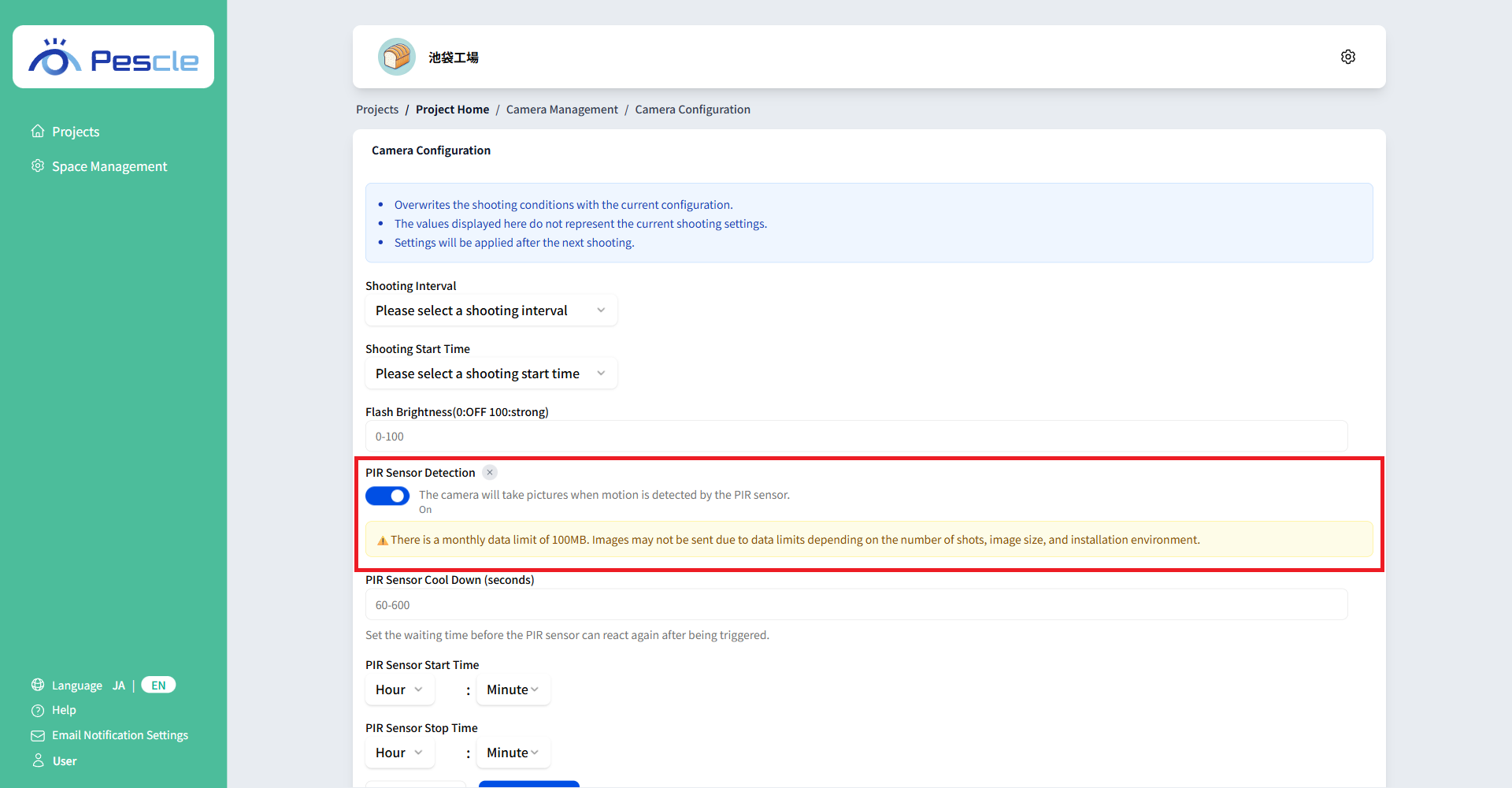This screenshot has height=788, width=1512.
Task: Go to Projects in the sidebar
Action: [76, 132]
